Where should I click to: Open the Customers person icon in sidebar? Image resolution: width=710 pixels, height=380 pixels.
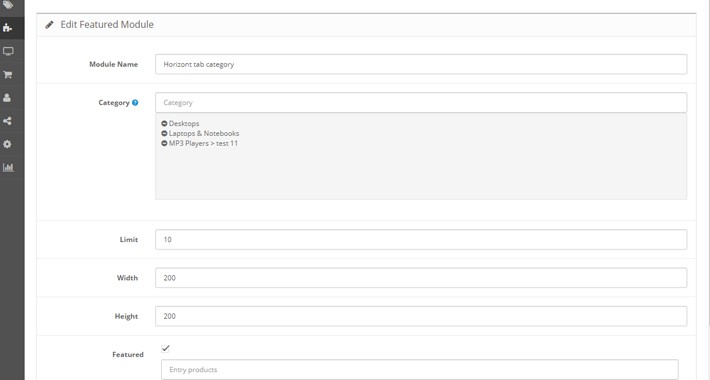coord(7,98)
